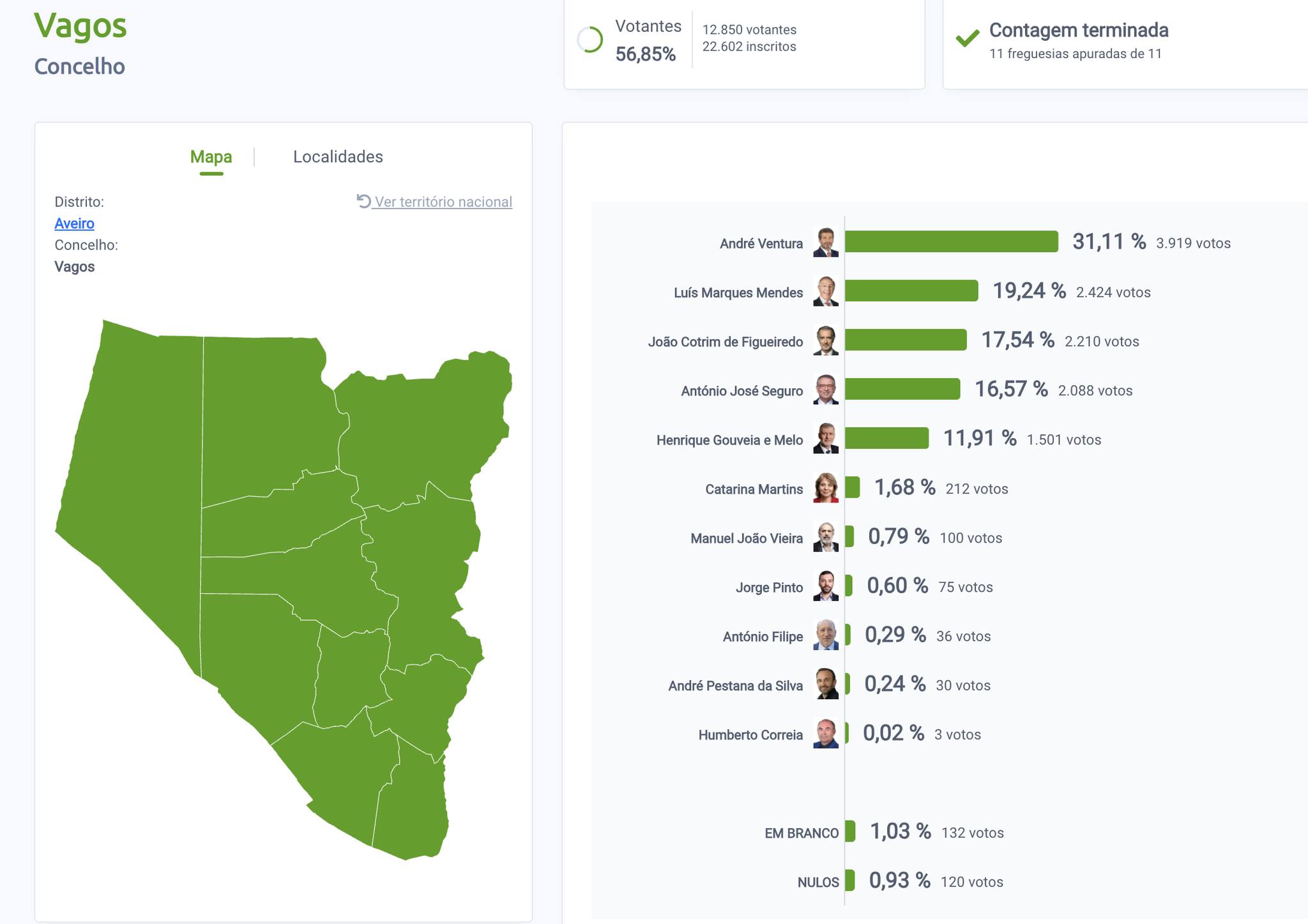Click Catarina Martins' portrait photo
This screenshot has height=924, width=1308.
(x=825, y=488)
